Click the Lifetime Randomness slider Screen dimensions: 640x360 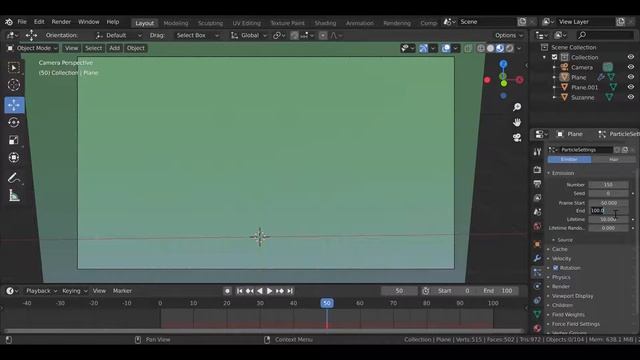pyautogui.click(x=608, y=228)
